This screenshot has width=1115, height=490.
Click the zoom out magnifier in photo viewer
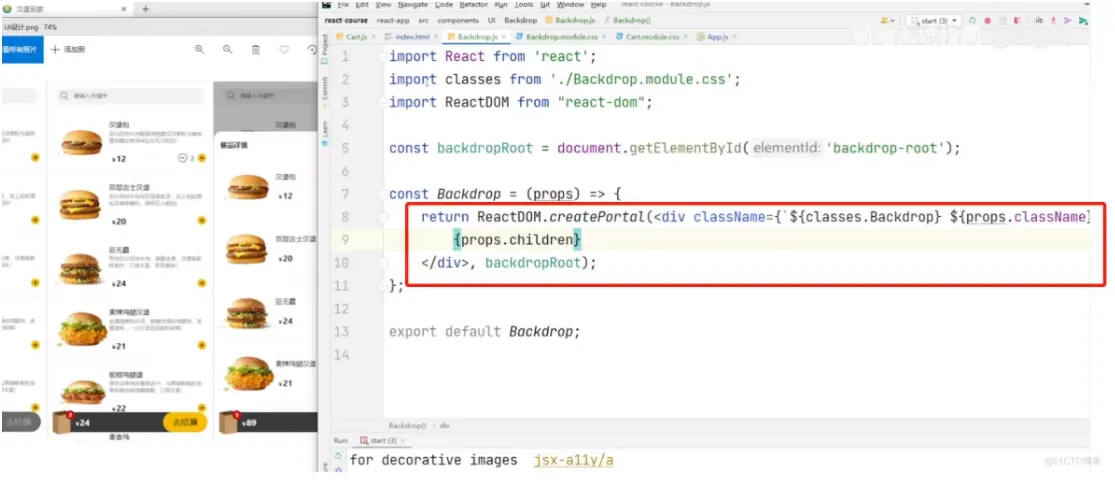228,49
